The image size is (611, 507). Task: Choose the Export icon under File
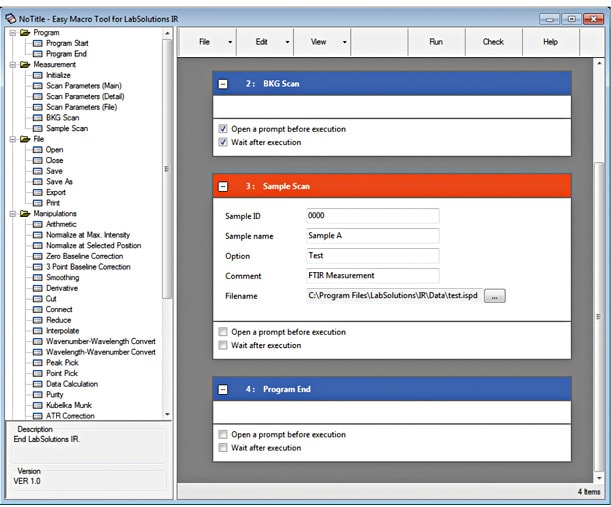point(37,192)
